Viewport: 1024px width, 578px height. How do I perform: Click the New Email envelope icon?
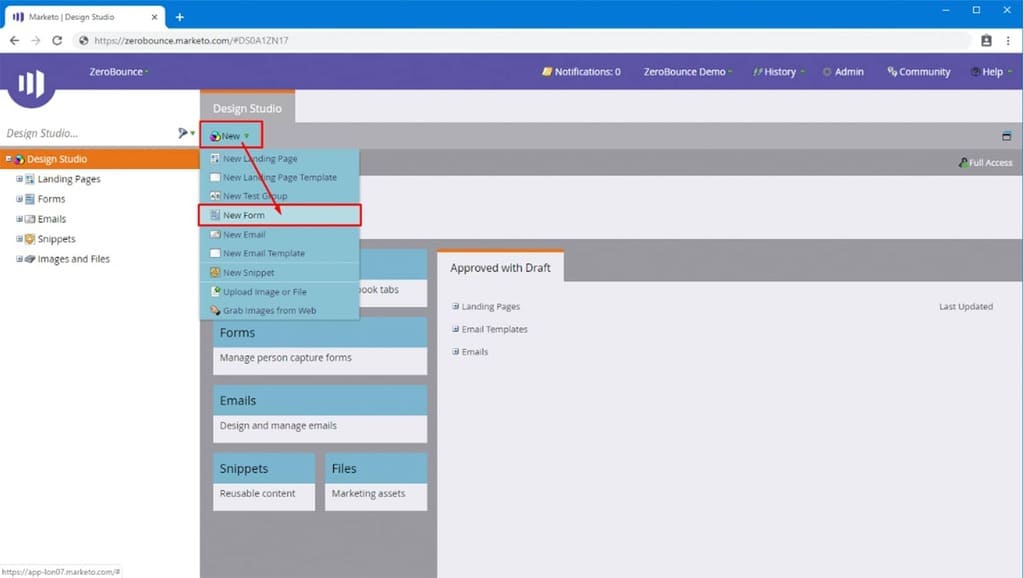pyautogui.click(x=215, y=234)
